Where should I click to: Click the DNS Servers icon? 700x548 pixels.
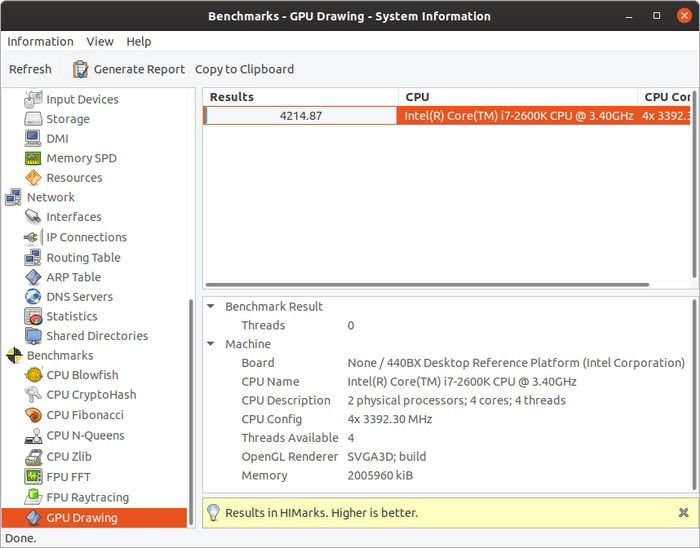pos(33,297)
